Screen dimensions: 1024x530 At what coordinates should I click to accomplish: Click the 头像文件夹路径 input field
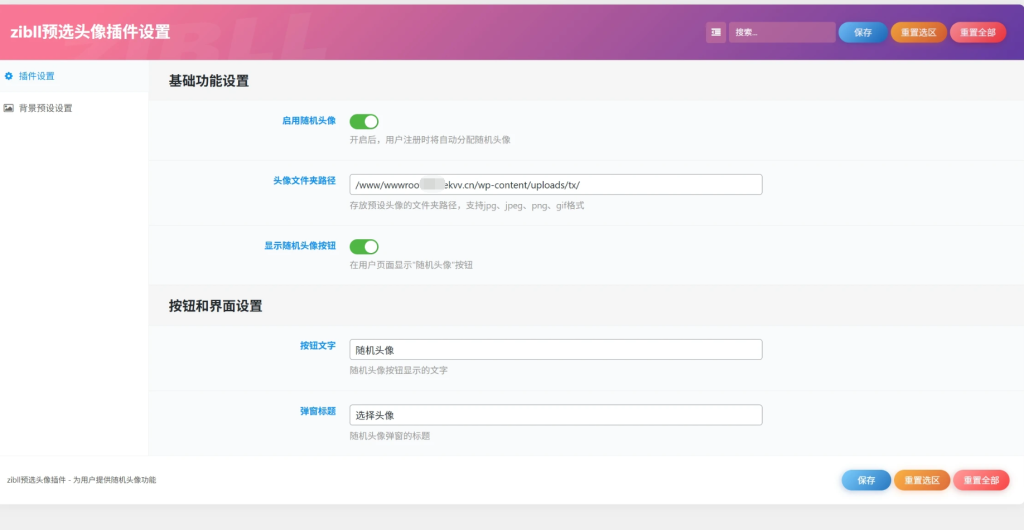[x=556, y=185]
